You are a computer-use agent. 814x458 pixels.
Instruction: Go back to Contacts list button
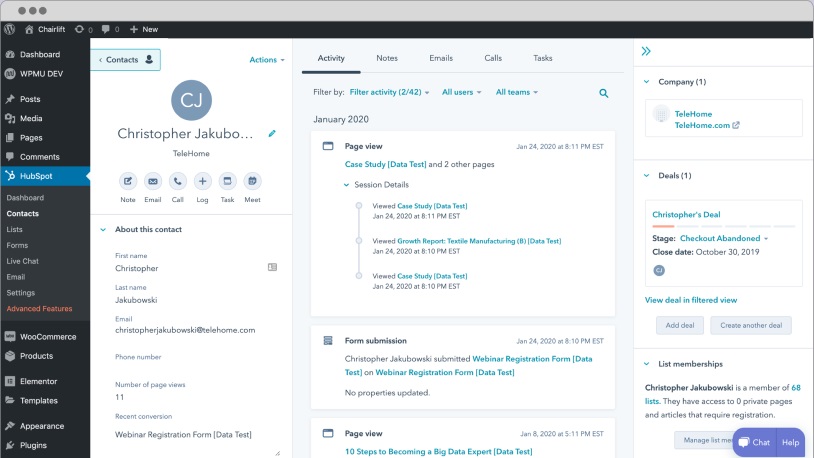126,60
